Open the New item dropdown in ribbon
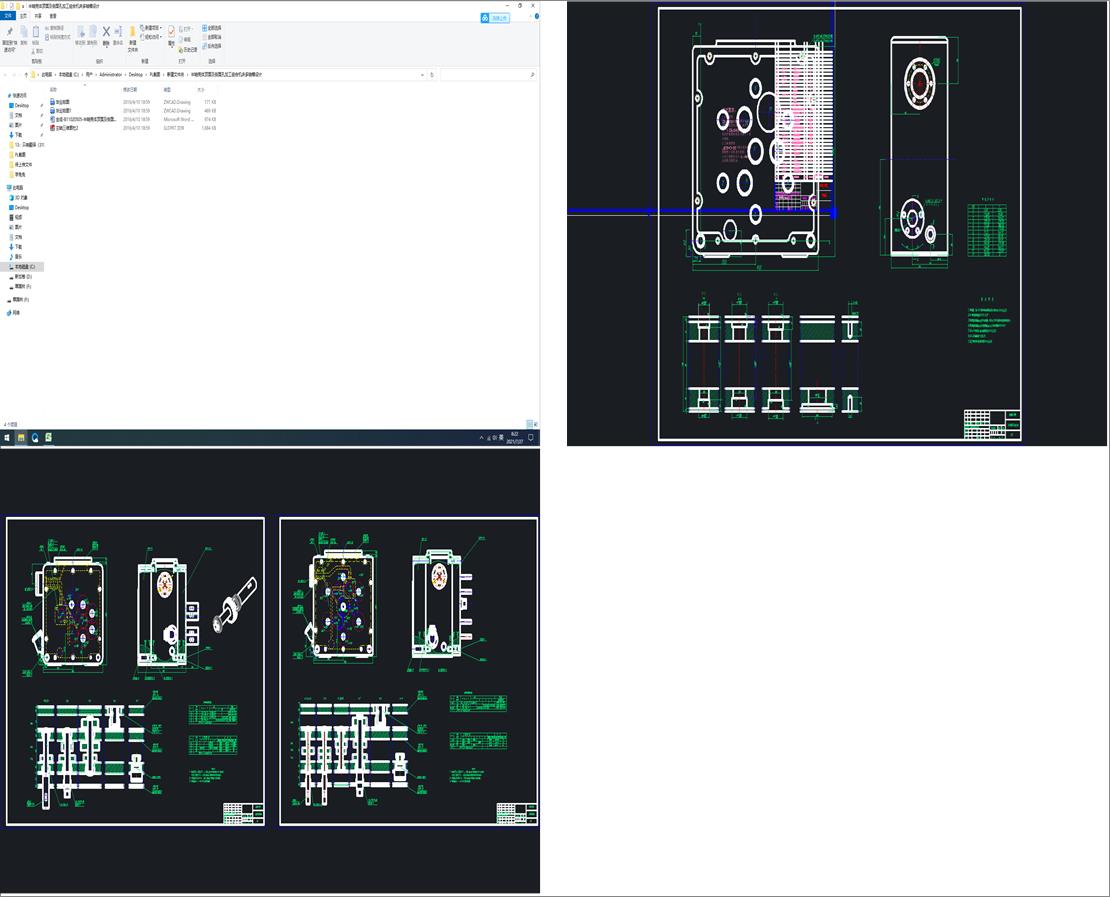 tap(151, 28)
